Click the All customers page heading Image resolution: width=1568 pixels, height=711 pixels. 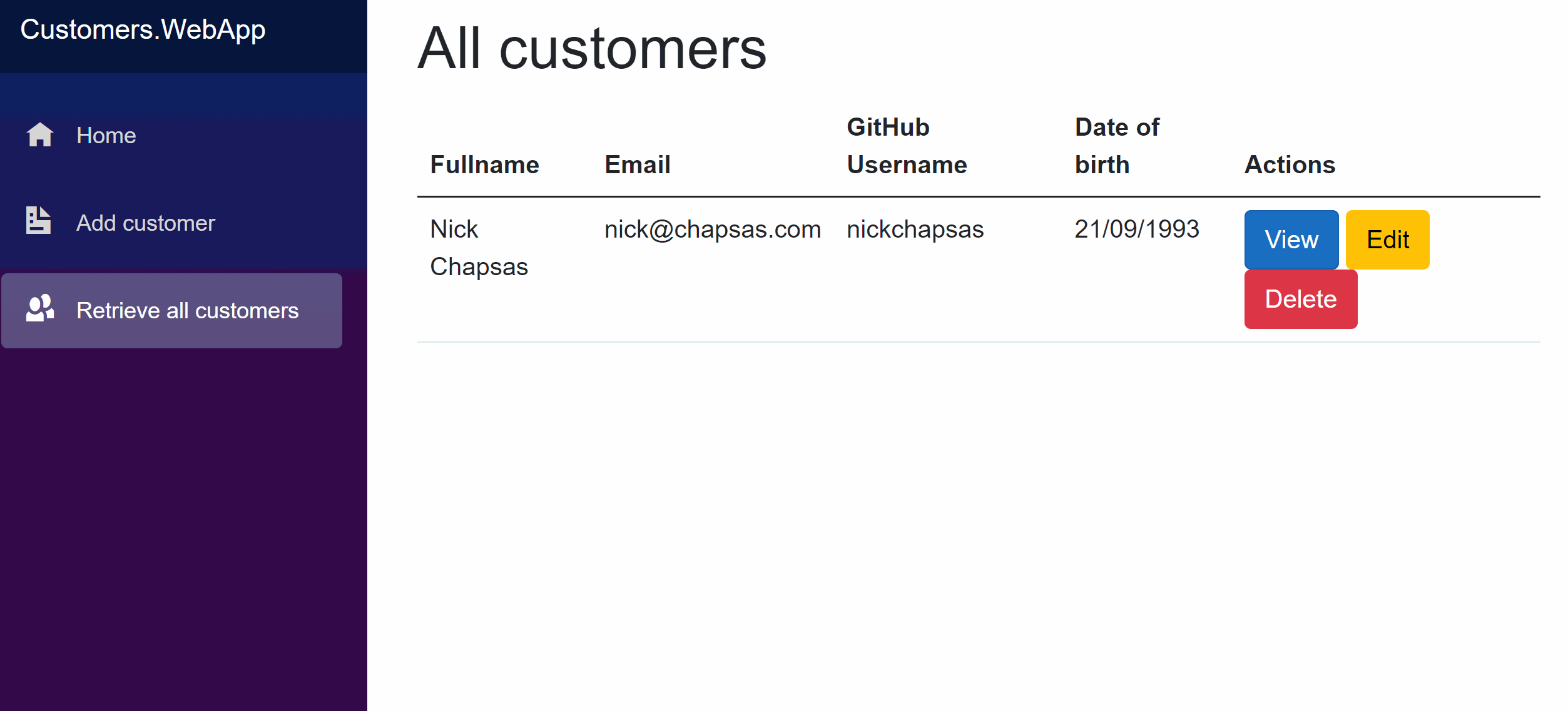591,49
